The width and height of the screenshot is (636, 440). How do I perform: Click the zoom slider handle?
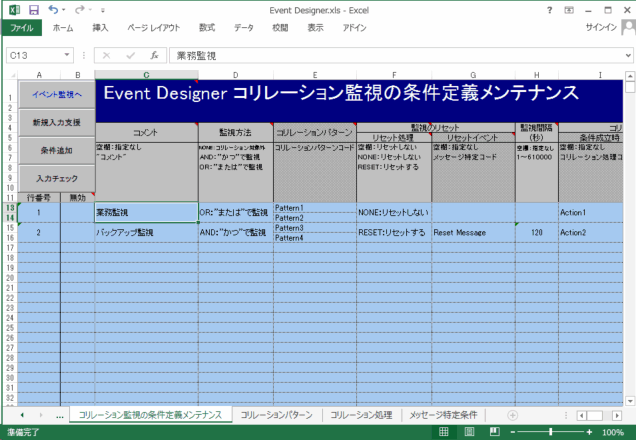pos(550,432)
